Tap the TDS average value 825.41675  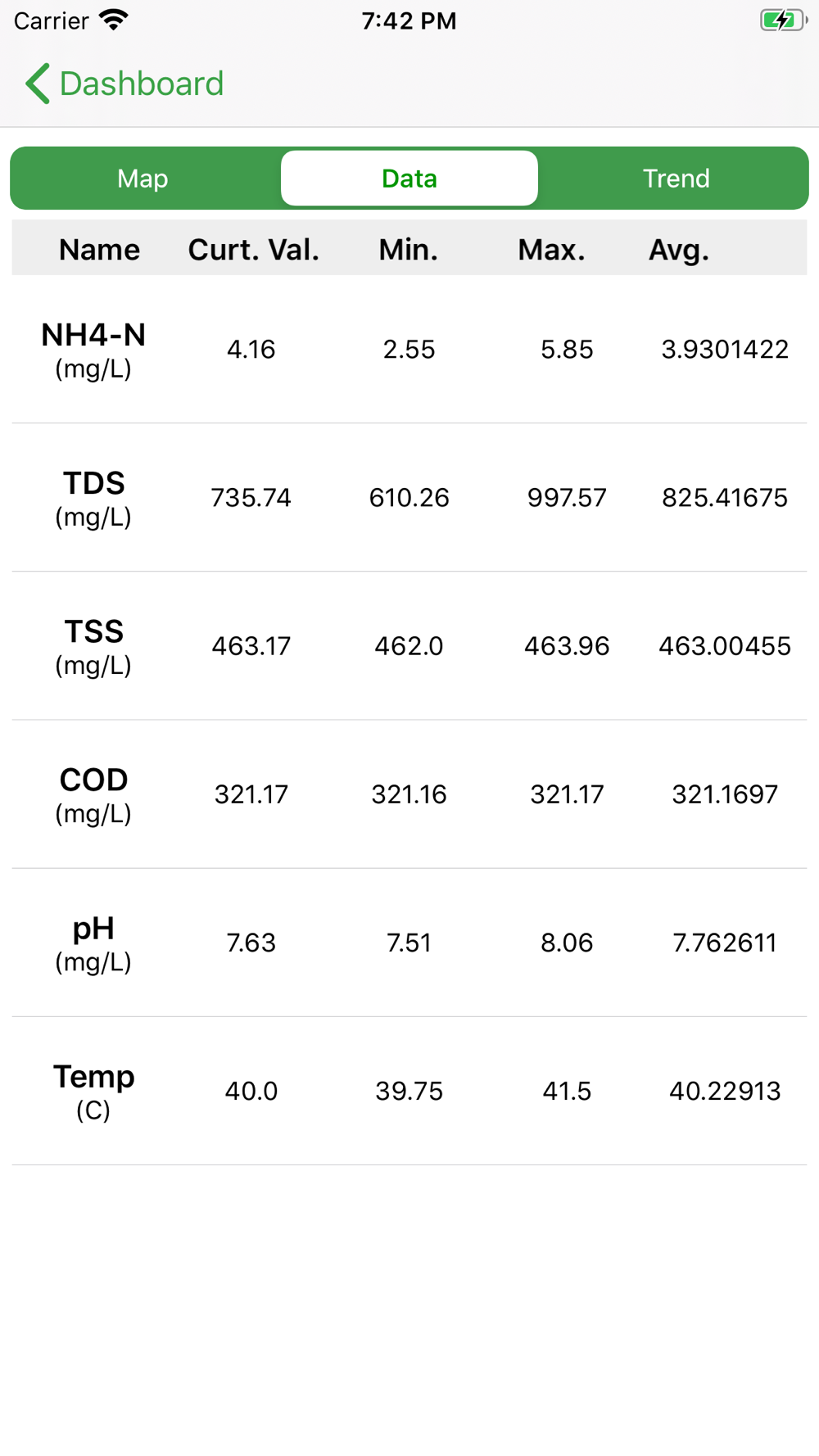point(725,498)
